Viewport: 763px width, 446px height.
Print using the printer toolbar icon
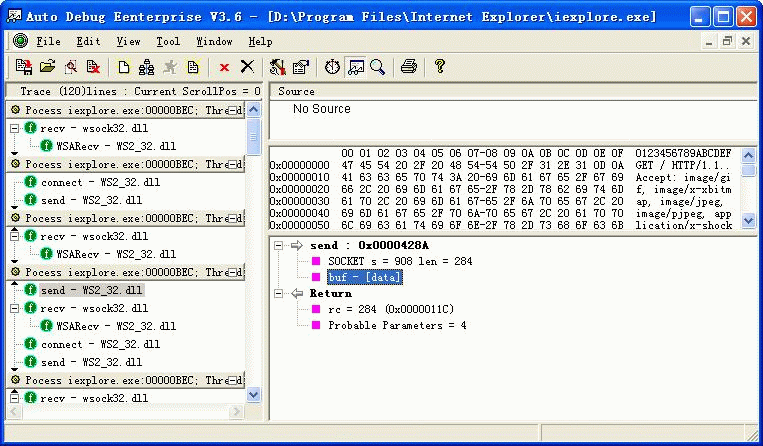coord(409,66)
